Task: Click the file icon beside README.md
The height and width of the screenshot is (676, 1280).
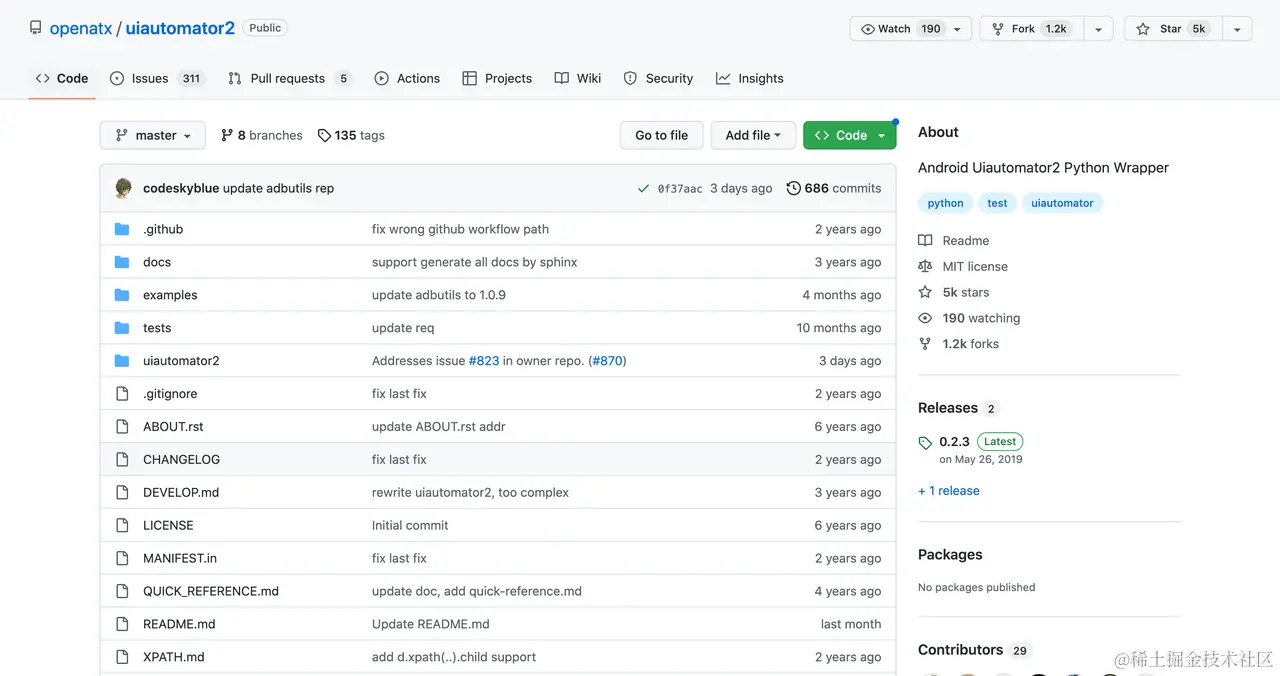Action: [x=122, y=625]
